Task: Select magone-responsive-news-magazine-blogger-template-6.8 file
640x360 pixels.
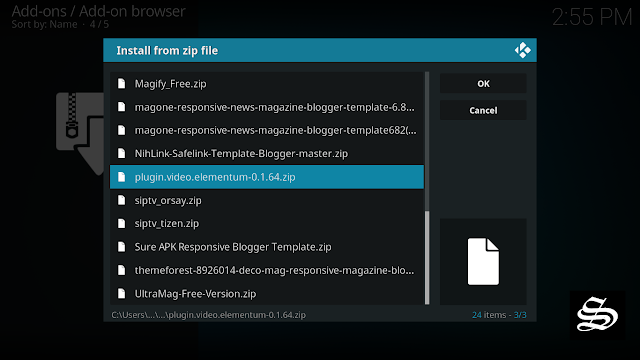Action: [x=267, y=107]
